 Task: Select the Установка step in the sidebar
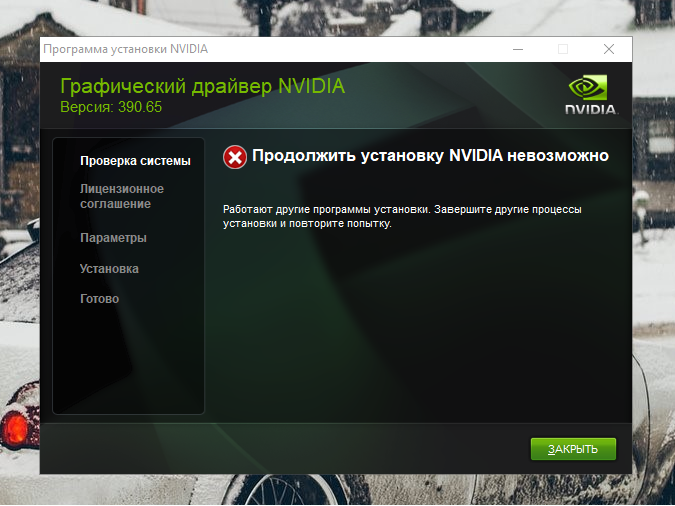pyautogui.click(x=109, y=269)
